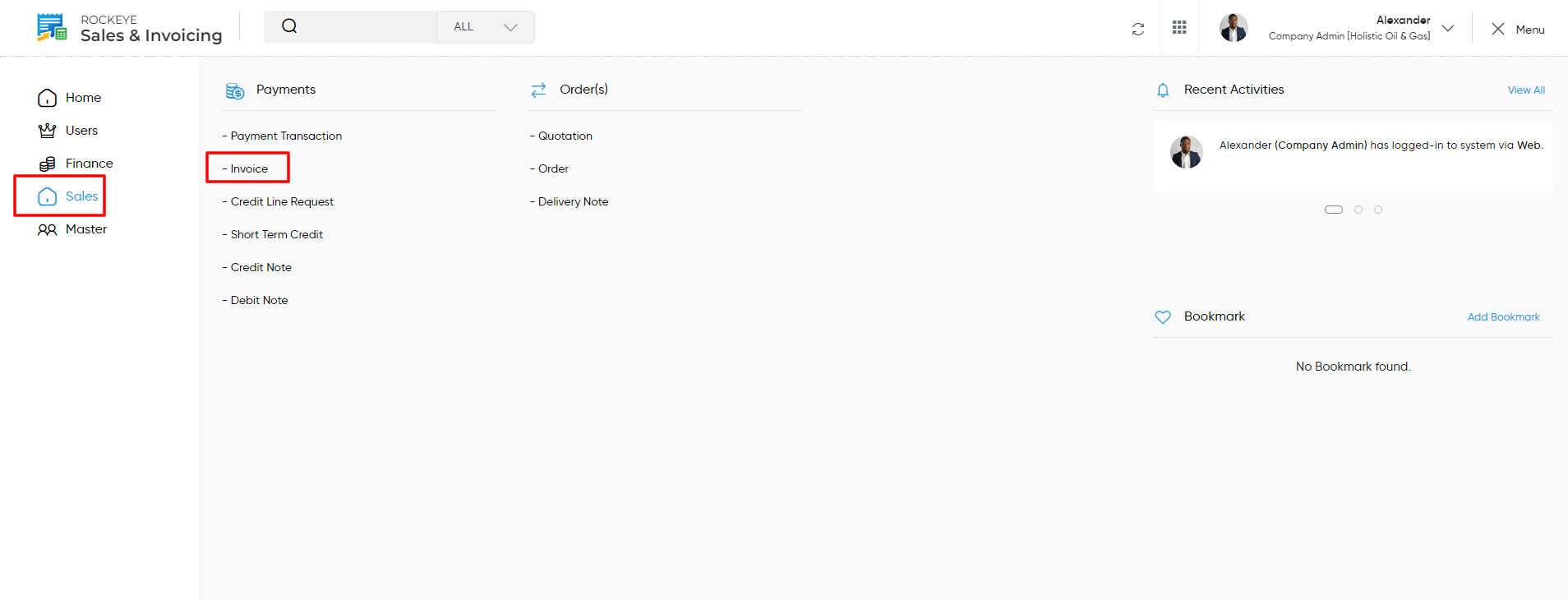Open the apps grid icon

[x=1179, y=27]
